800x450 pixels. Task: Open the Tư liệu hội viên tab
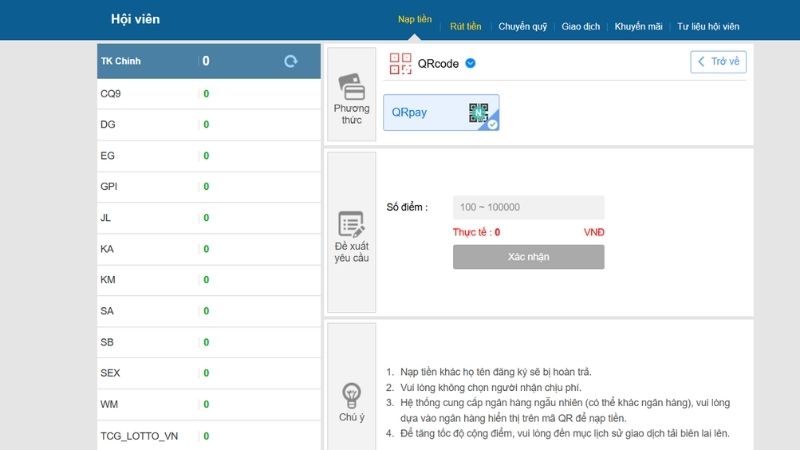(708, 27)
